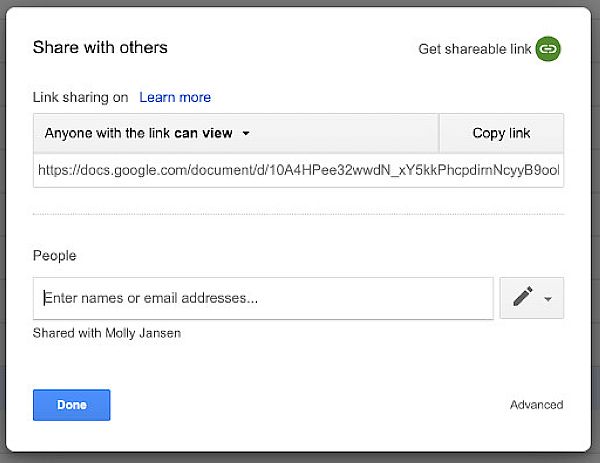Click the bold "can view" permission text
The height and width of the screenshot is (463, 600).
(x=205, y=133)
